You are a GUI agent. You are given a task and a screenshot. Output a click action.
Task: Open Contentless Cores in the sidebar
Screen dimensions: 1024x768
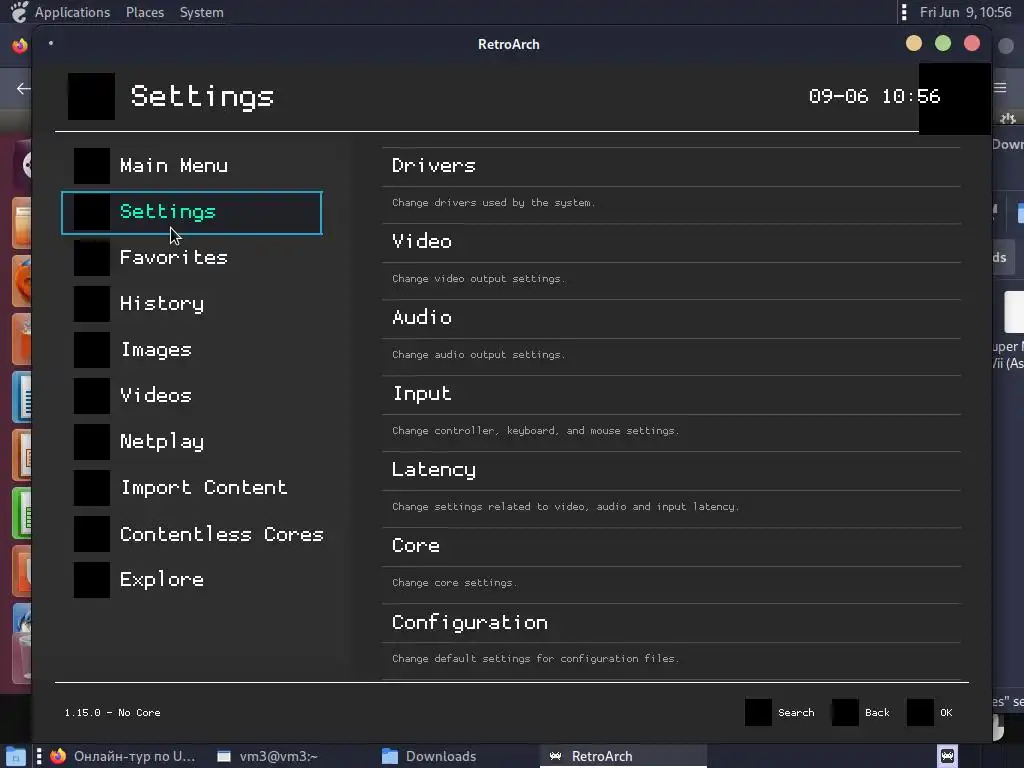pyautogui.click(x=191, y=534)
